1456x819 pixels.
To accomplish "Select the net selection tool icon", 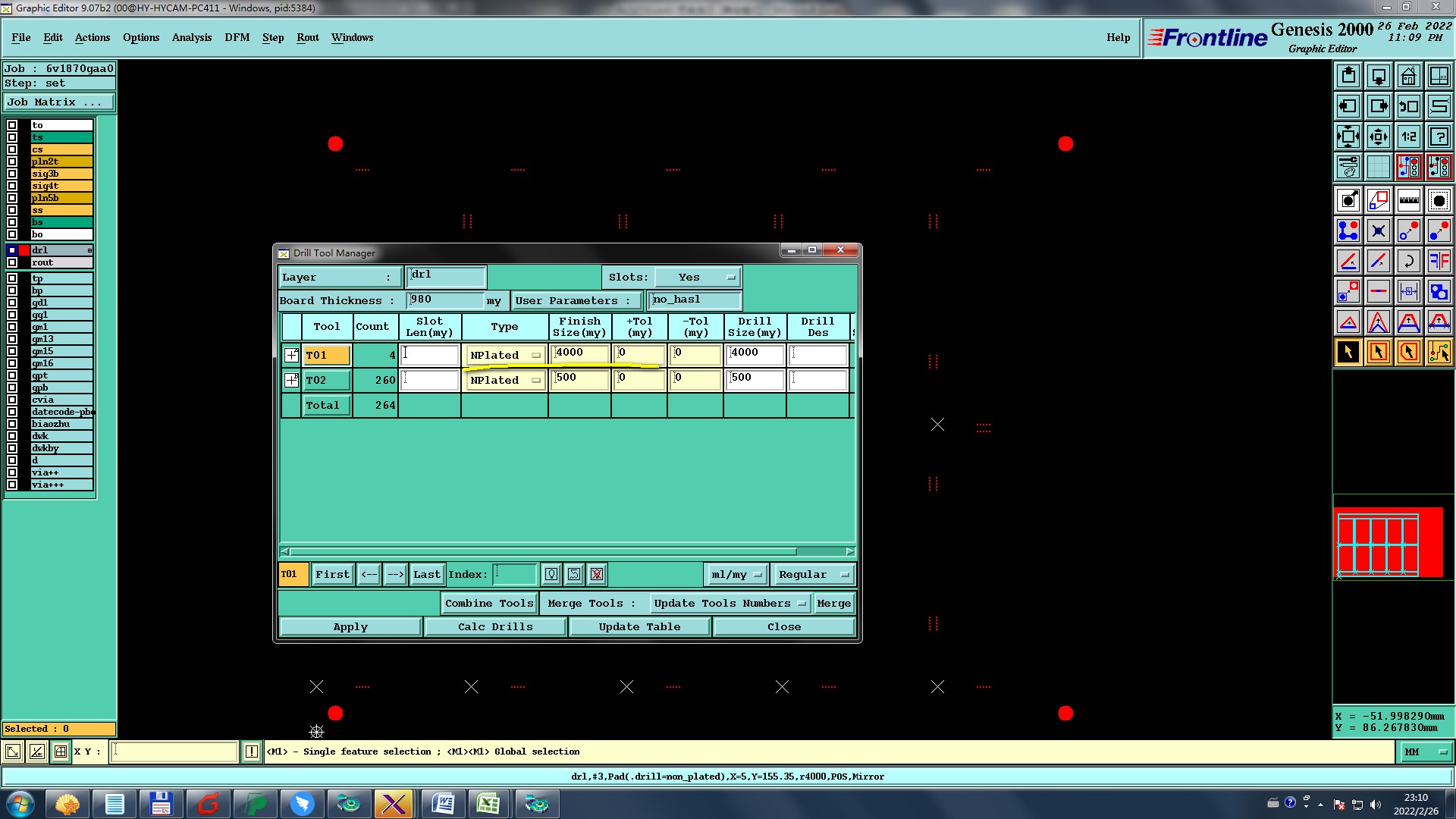I will coord(1439,352).
